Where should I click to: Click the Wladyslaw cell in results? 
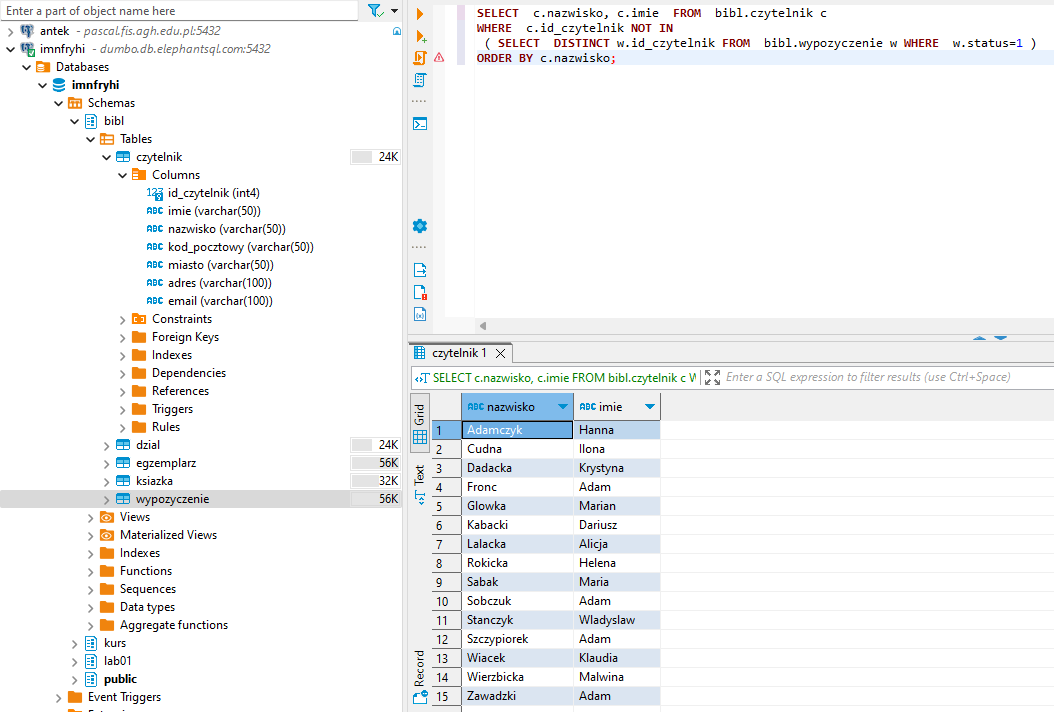pos(617,620)
